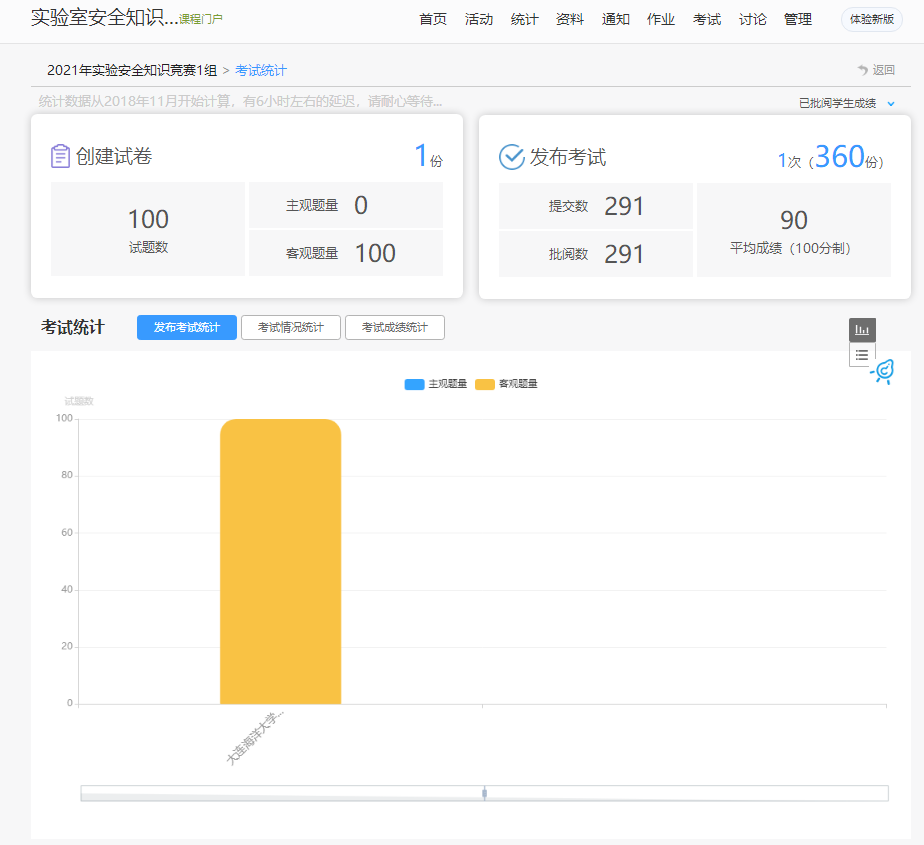Click the clipboard icon beside 创建试卷
The height and width of the screenshot is (845, 924).
click(60, 157)
